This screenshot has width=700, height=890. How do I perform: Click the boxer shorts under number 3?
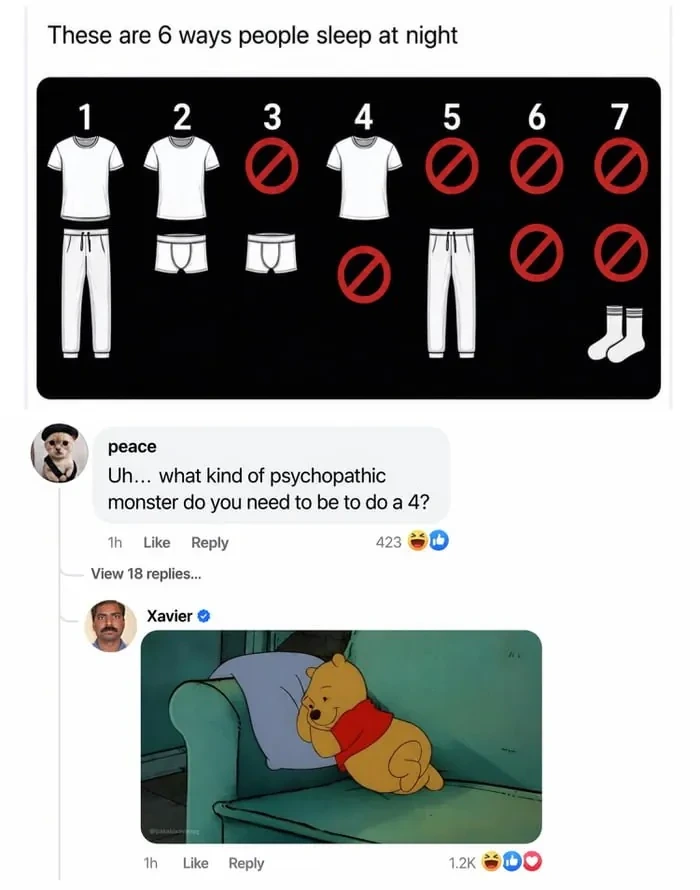[x=272, y=253]
